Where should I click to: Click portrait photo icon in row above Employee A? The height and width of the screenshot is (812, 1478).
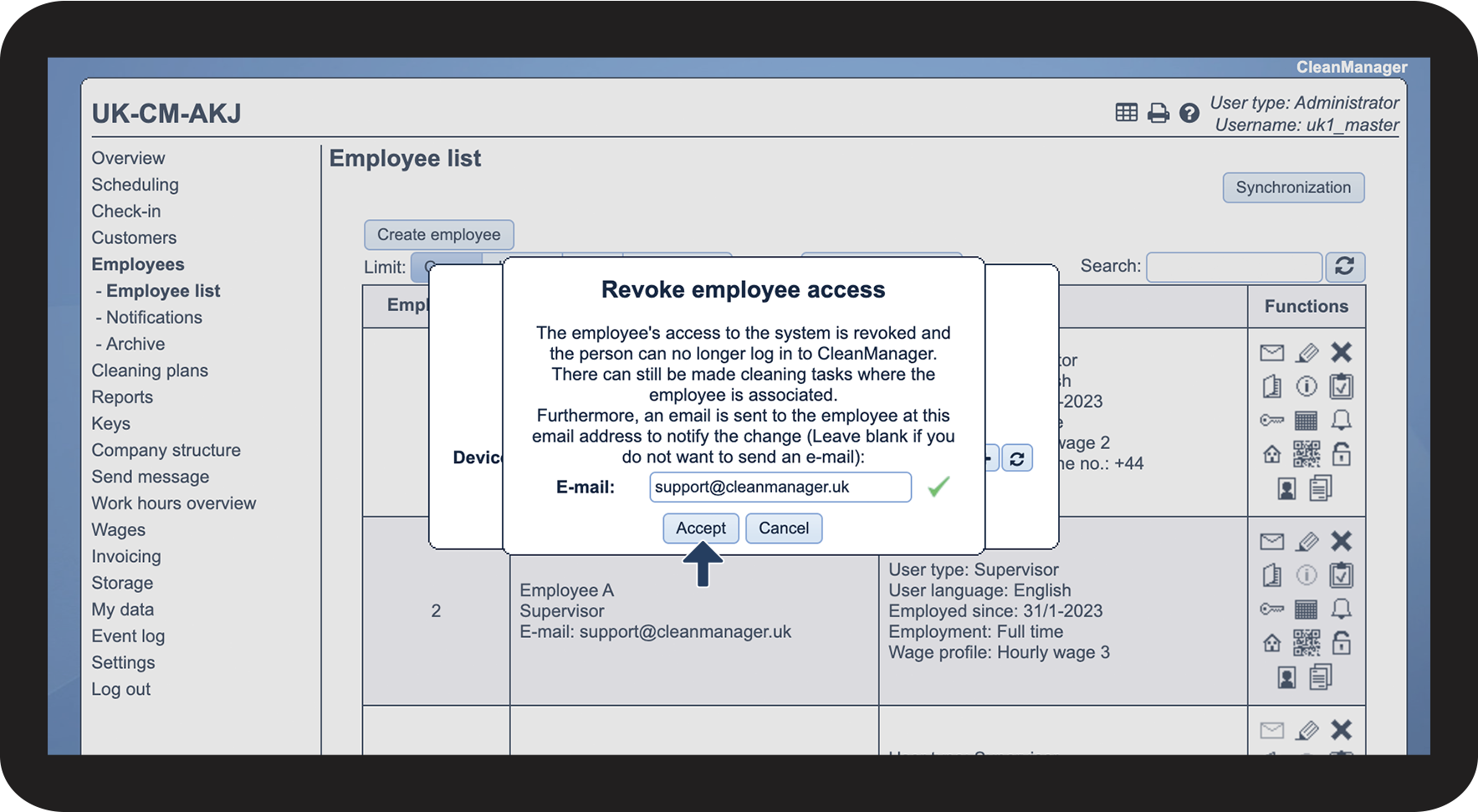pyautogui.click(x=1287, y=488)
